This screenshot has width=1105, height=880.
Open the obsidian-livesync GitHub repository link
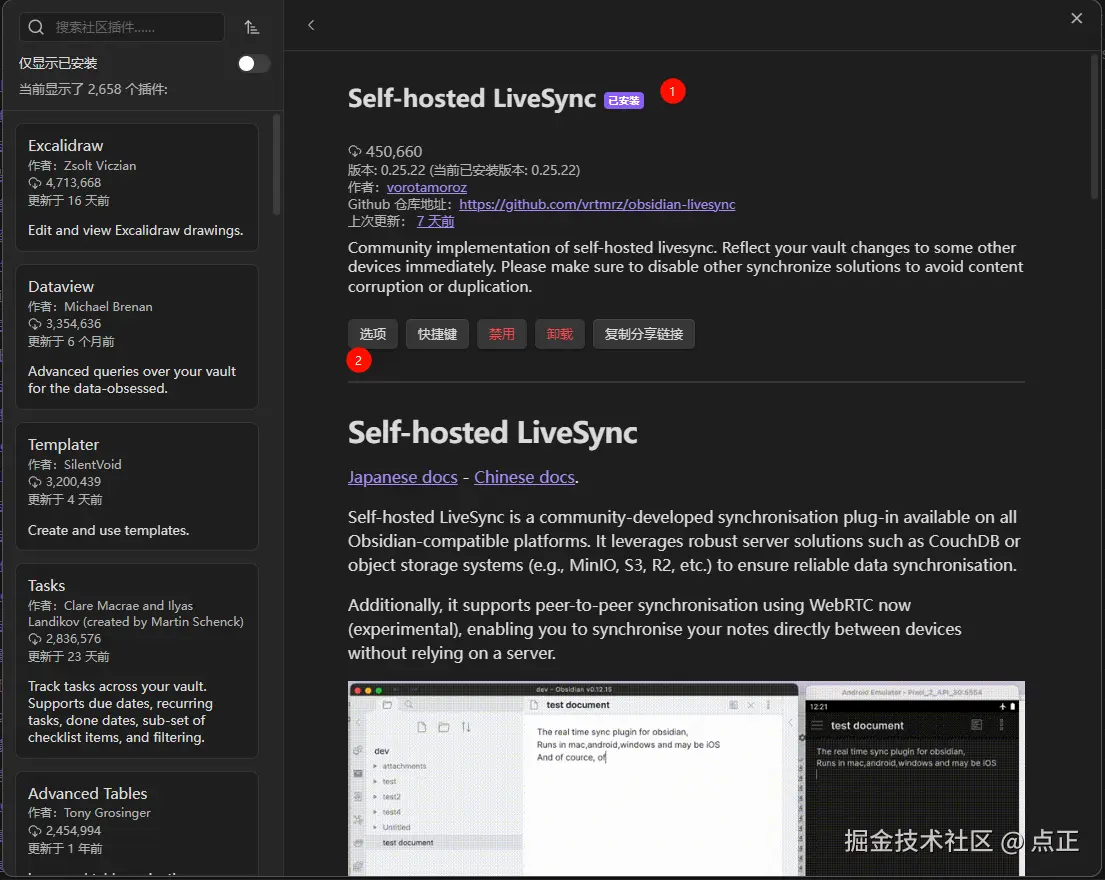click(597, 204)
